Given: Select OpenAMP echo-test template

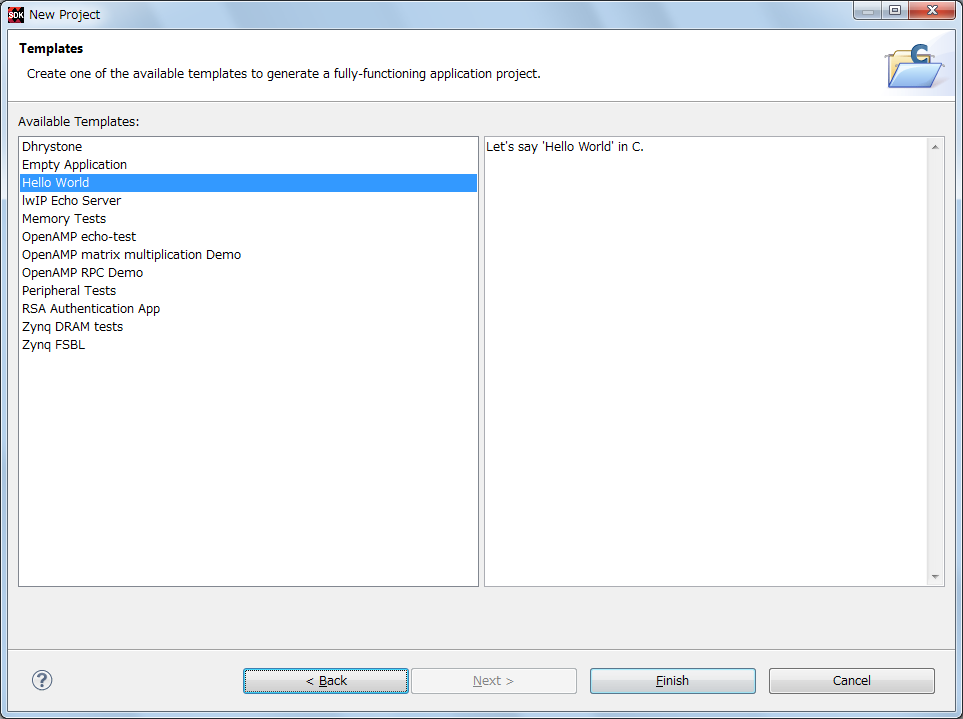Looking at the screenshot, I should [79, 237].
